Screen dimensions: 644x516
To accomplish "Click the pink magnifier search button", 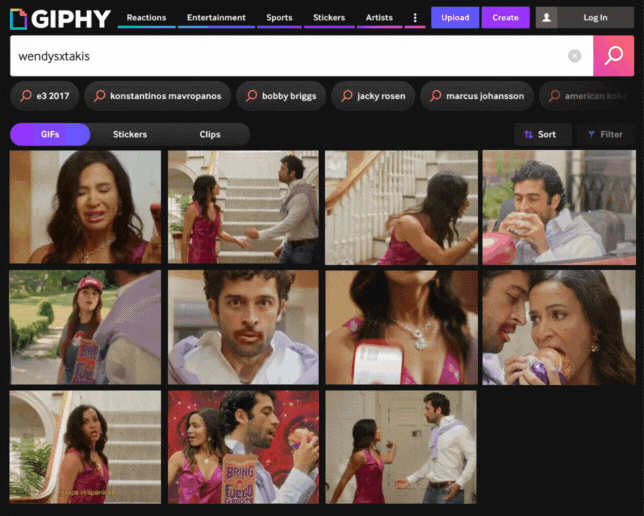I will coord(613,56).
